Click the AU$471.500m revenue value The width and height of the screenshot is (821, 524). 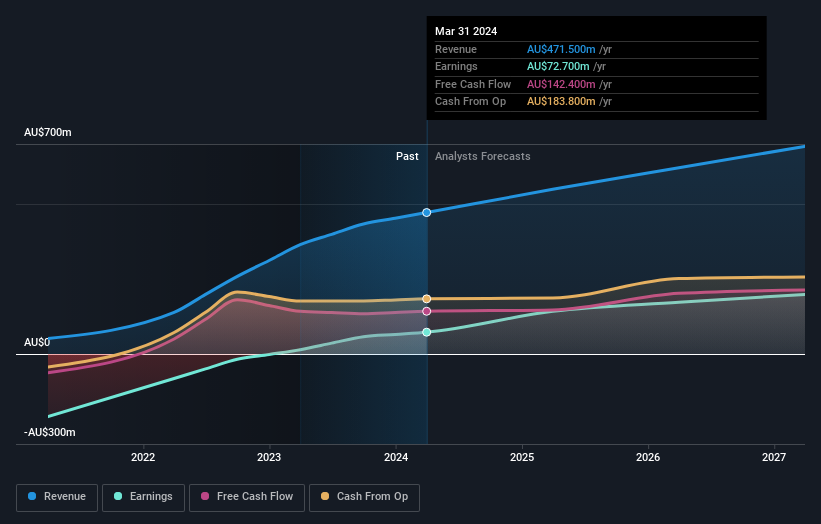561,49
